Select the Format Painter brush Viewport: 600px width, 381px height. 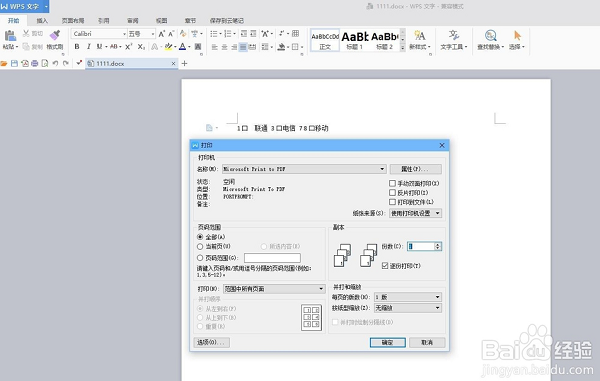(x=55, y=36)
